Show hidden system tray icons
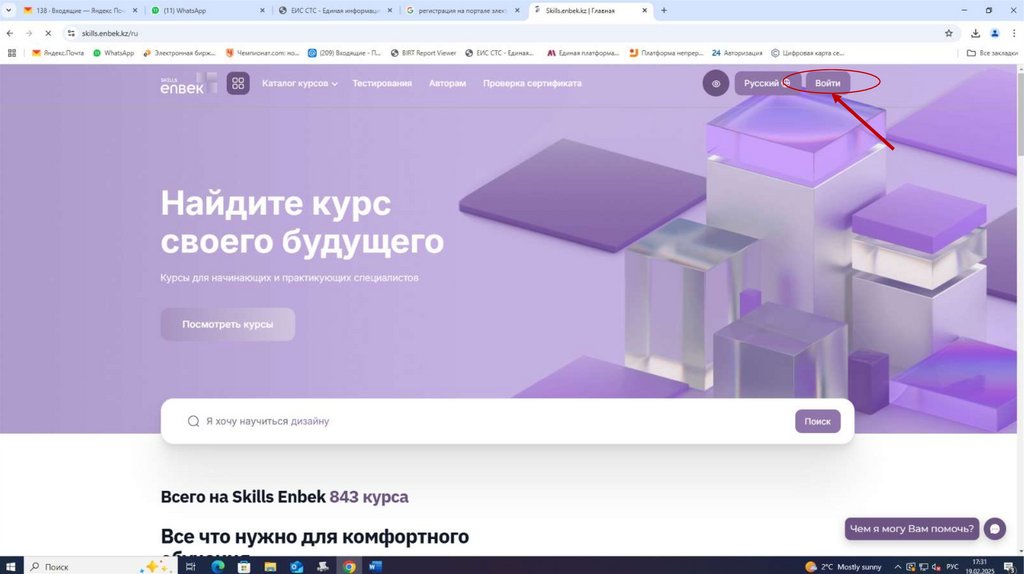Viewport: 1024px width, 574px height. pos(897,566)
